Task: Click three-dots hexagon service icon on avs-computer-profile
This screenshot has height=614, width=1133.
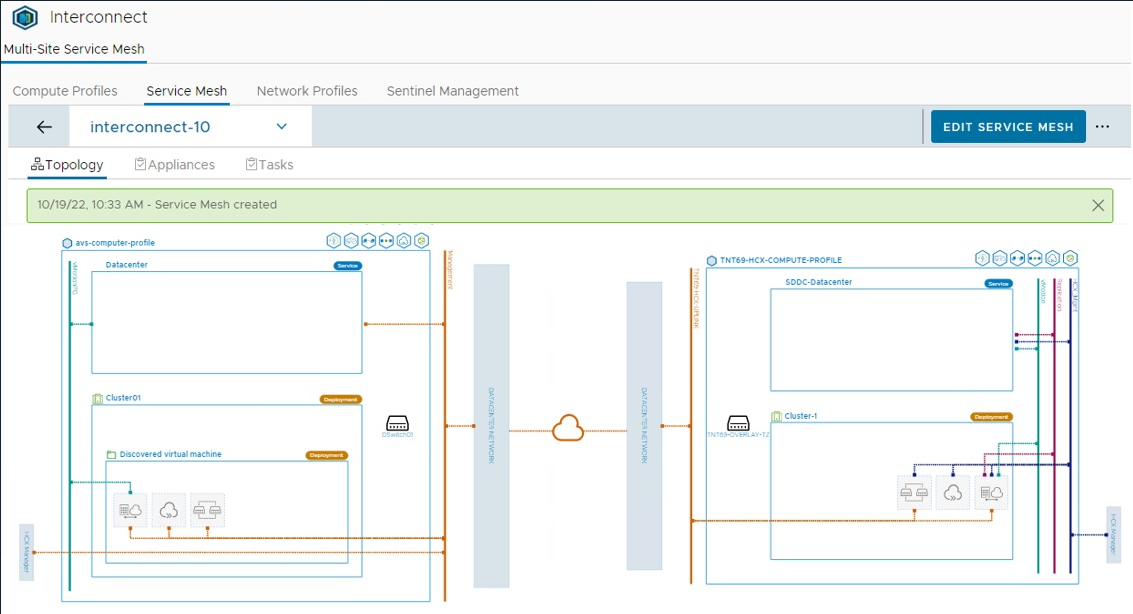Action: tap(387, 241)
